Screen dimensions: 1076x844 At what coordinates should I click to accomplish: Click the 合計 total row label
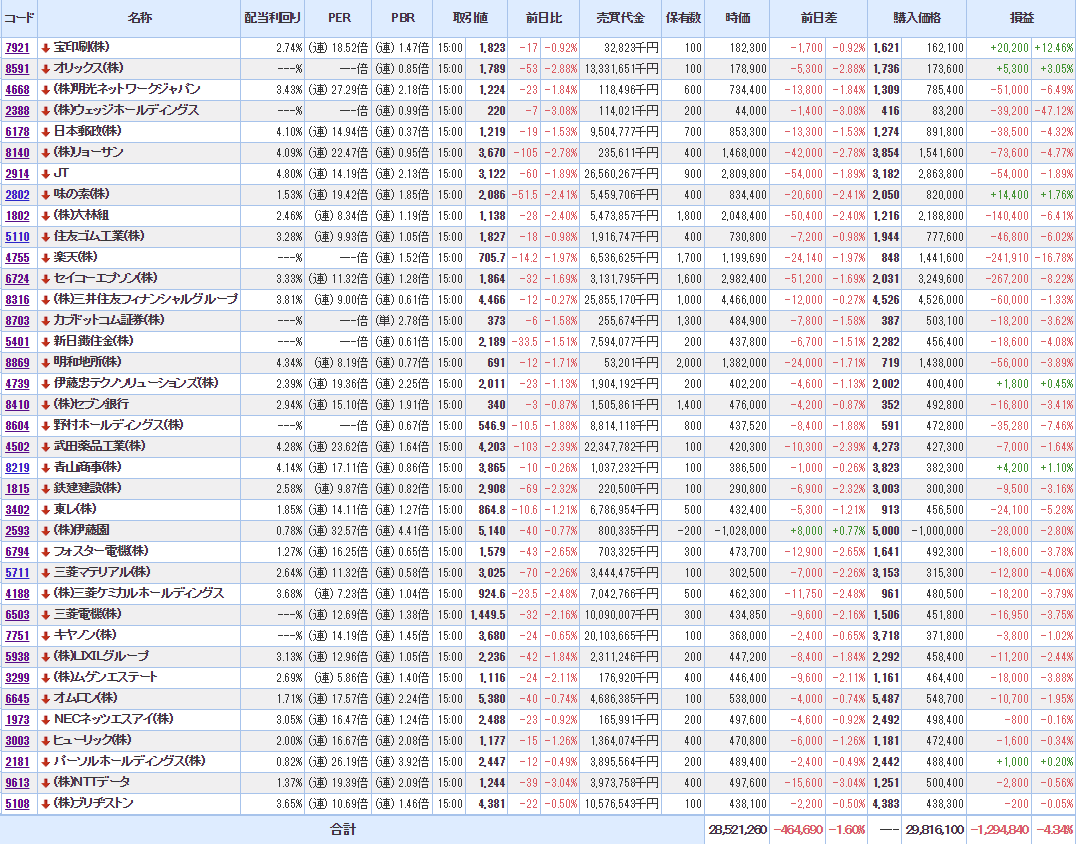pos(343,830)
